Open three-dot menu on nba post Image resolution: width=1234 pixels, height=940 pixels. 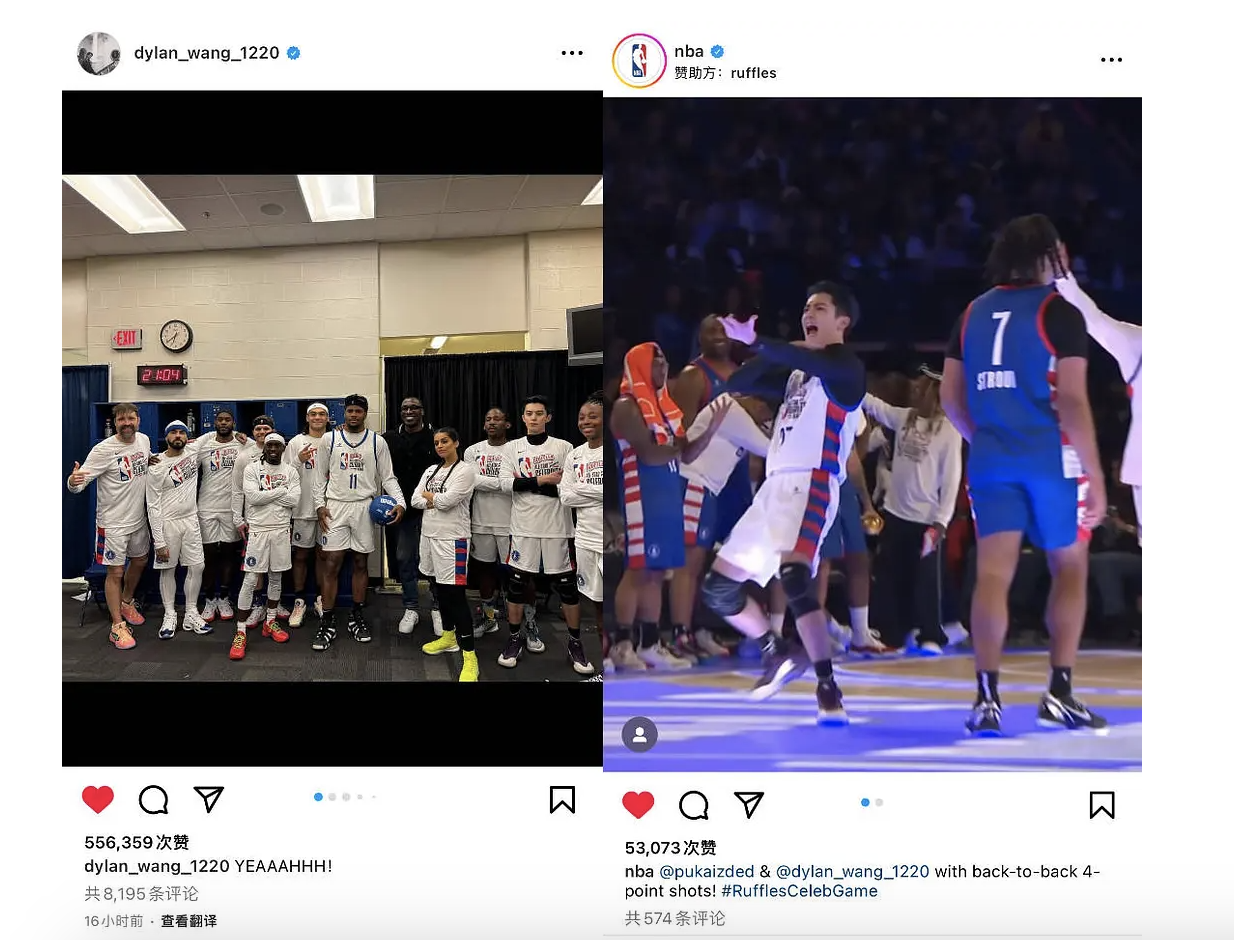[1111, 60]
